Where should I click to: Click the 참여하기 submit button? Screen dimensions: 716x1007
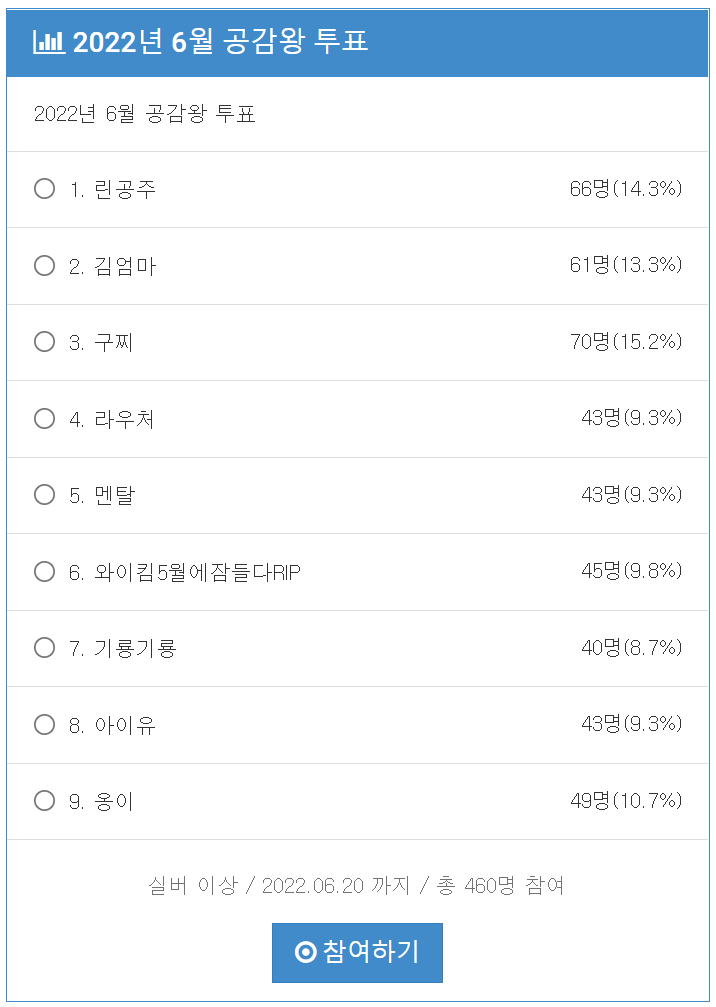pos(357,952)
